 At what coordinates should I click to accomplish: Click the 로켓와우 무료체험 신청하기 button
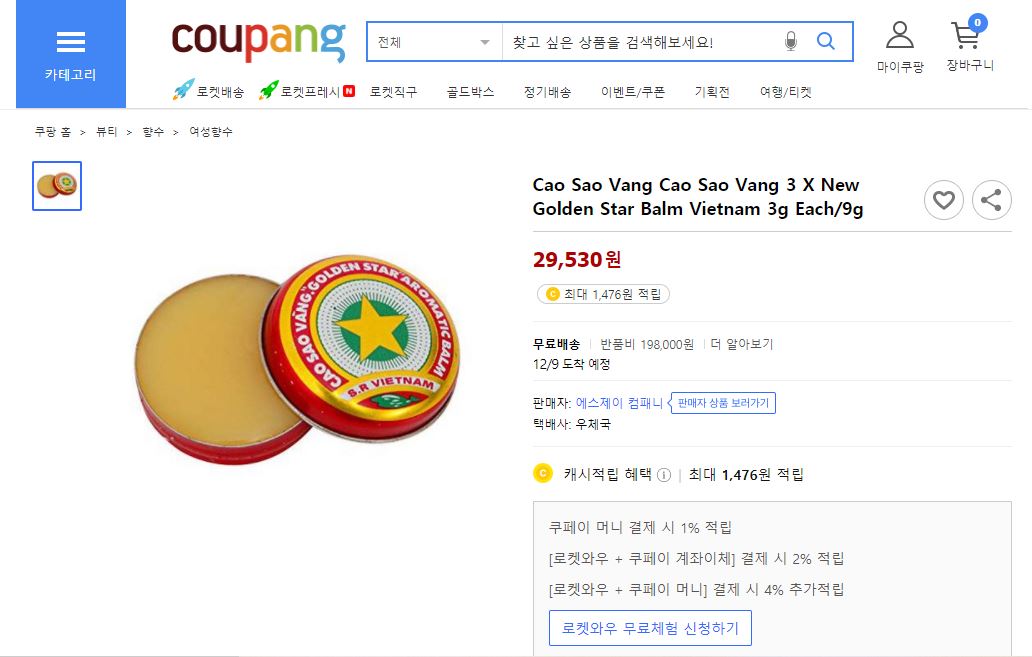tap(650, 628)
